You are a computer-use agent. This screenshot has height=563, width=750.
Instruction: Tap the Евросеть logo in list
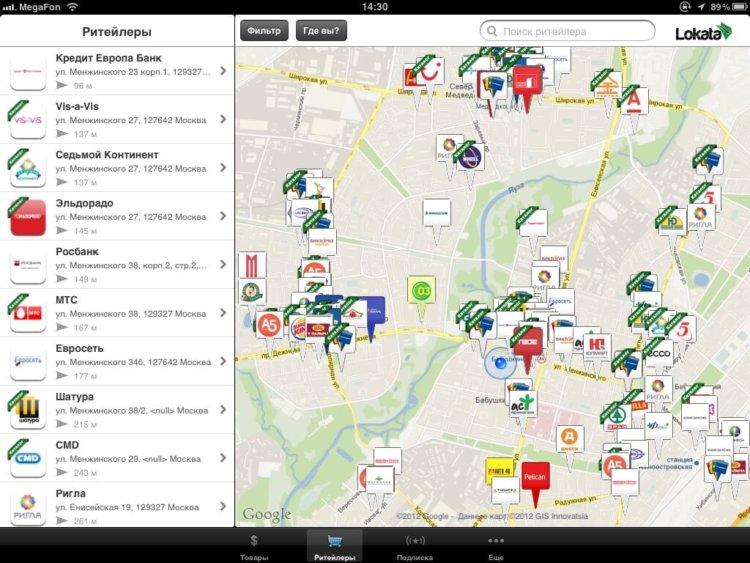point(28,362)
